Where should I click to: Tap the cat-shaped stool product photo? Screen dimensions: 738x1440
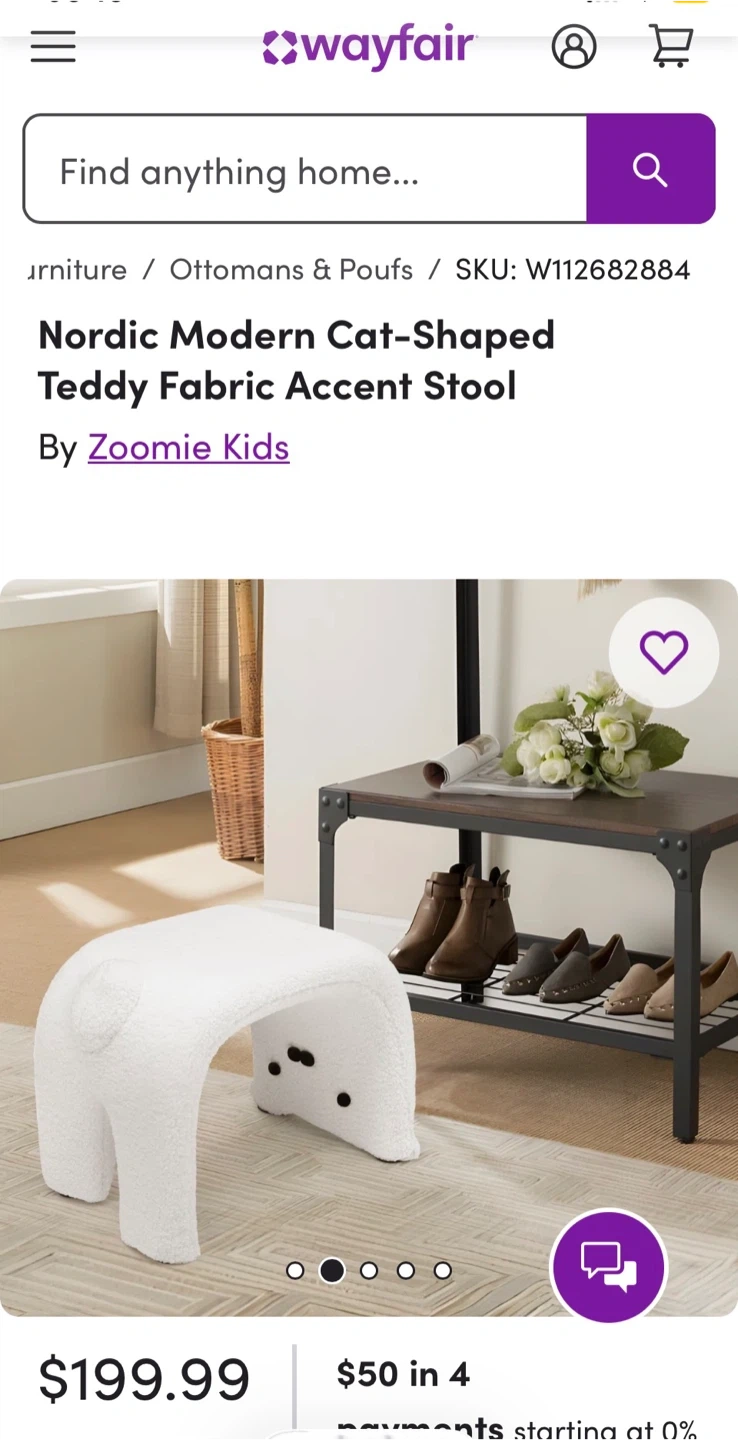click(x=369, y=948)
